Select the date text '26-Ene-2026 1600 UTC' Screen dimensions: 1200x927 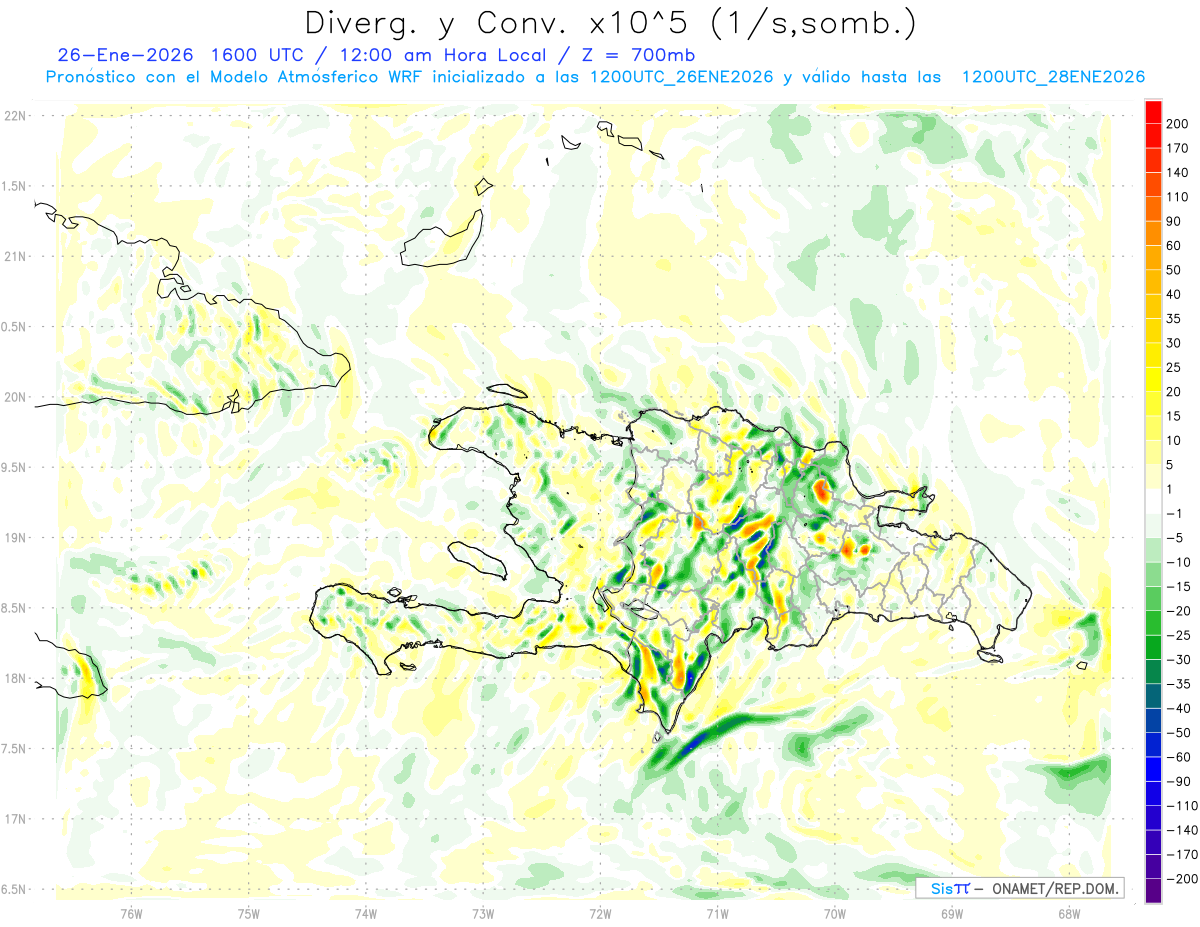(x=177, y=55)
